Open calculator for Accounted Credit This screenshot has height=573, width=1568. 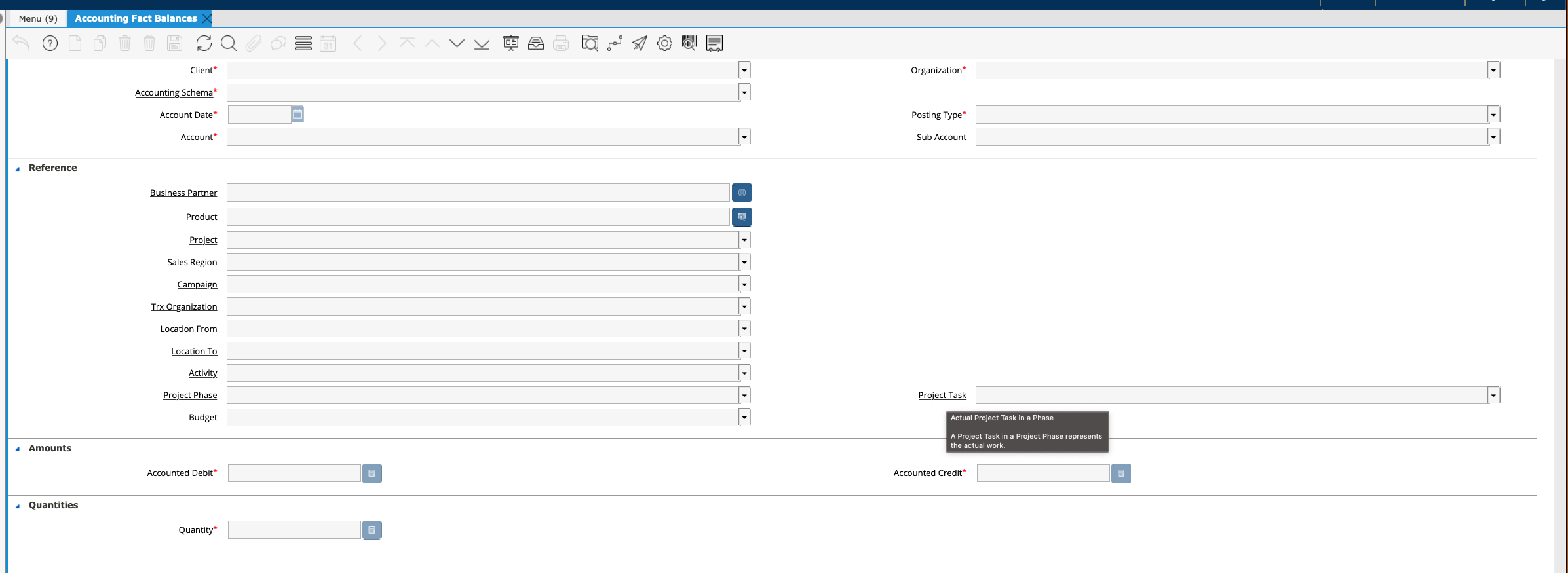tap(1121, 473)
